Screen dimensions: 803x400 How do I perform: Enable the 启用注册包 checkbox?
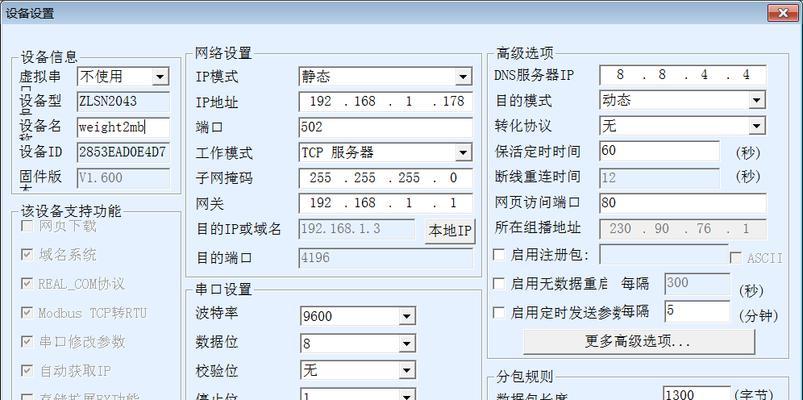pyautogui.click(x=498, y=254)
